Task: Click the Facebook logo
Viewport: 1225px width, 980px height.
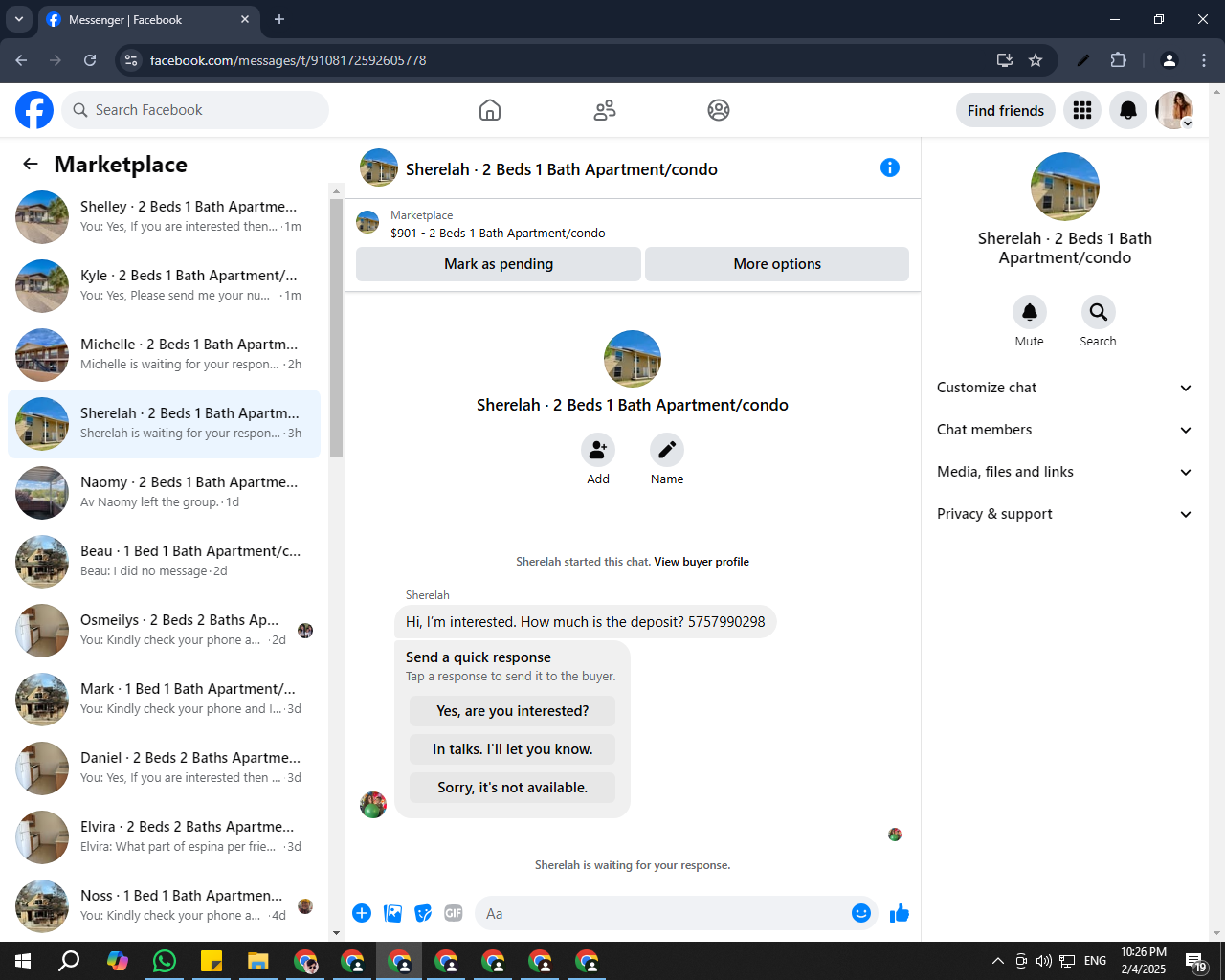Action: tap(34, 110)
